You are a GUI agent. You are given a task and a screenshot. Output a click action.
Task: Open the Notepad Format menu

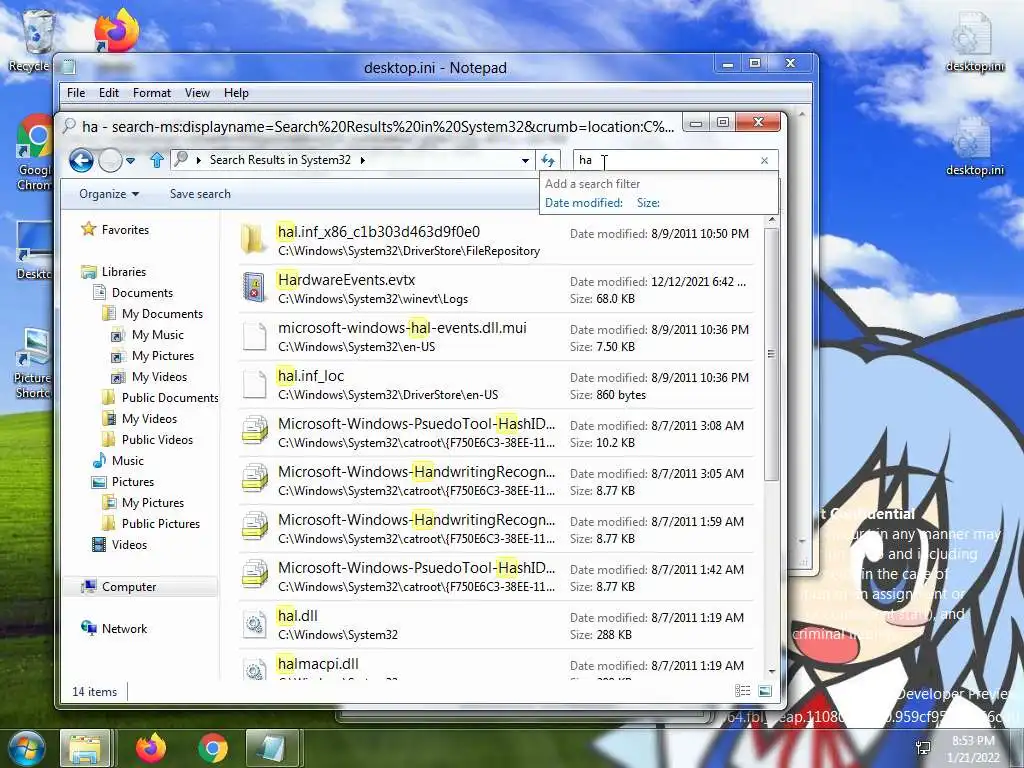(152, 93)
